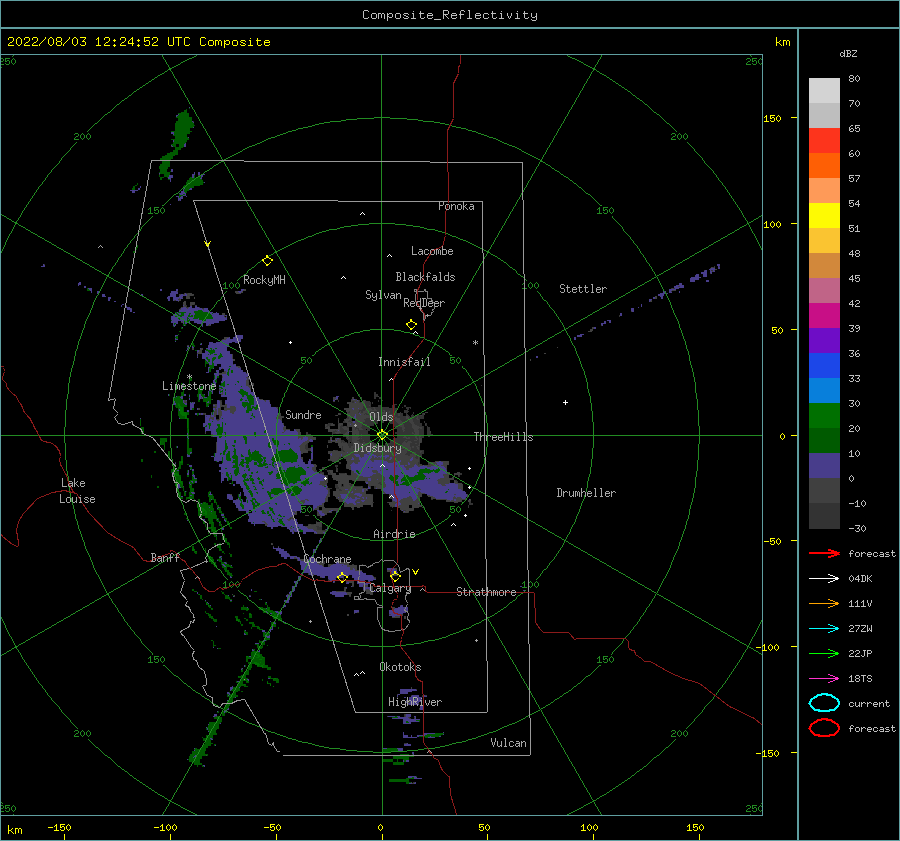Click the Vulcan city label
The width and height of the screenshot is (900, 841).
(509, 743)
